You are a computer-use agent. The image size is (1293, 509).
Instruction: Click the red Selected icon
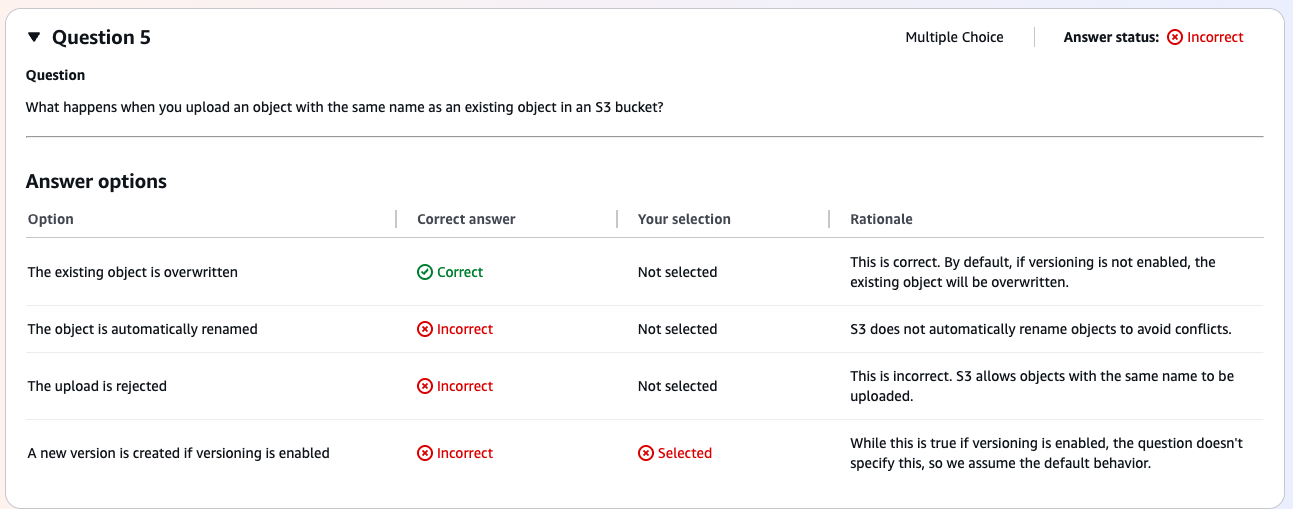[x=646, y=453]
